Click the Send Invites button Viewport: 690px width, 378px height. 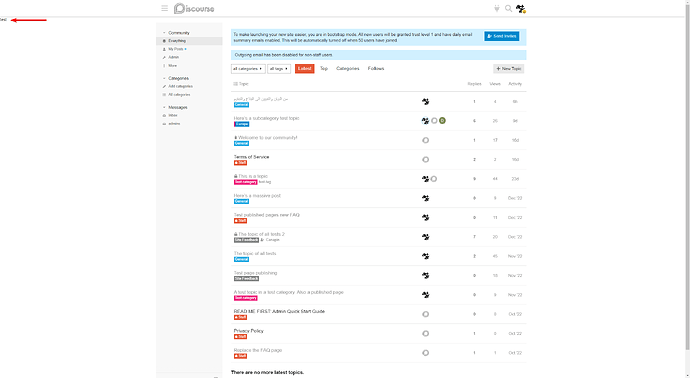(x=502, y=36)
